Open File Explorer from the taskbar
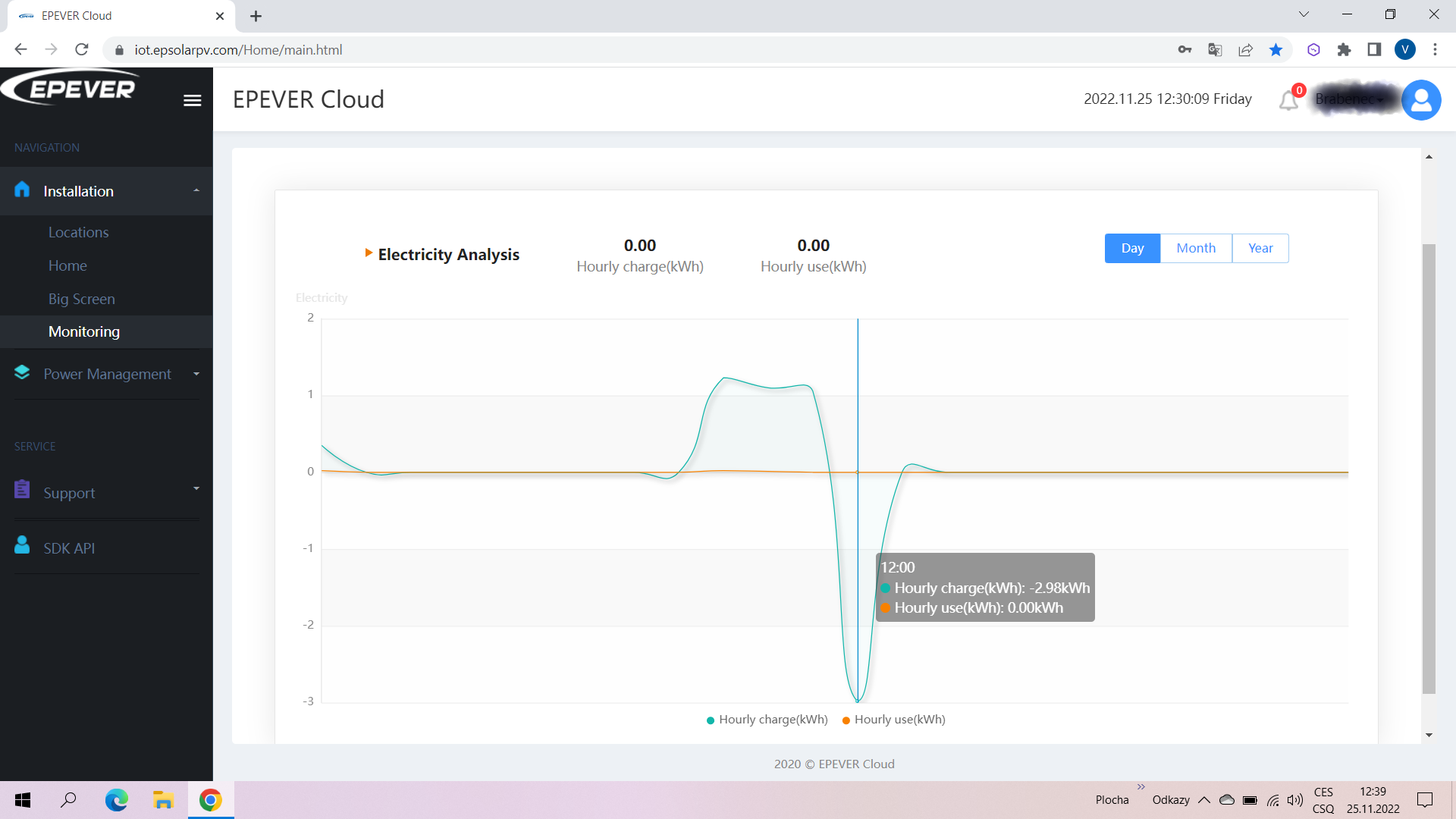Screen dimensions: 1456x819 tap(163, 800)
